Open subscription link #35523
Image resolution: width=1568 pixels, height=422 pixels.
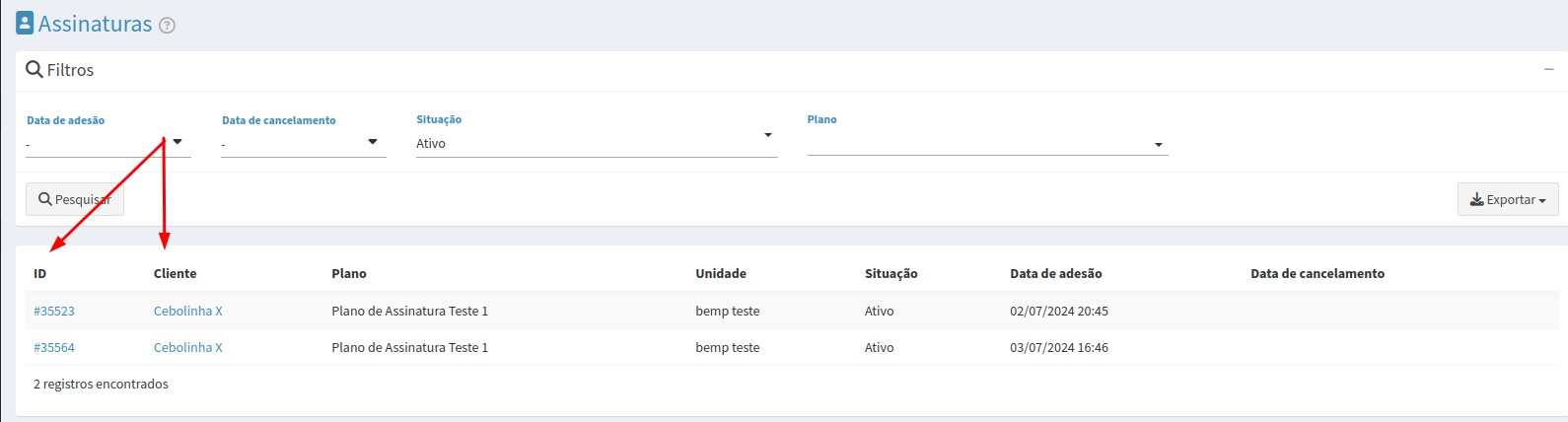click(54, 311)
